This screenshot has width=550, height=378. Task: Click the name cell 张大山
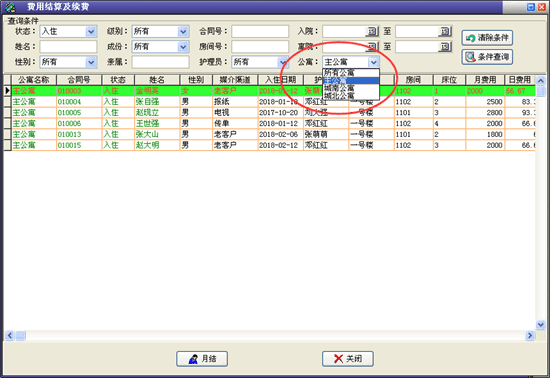tap(157, 134)
